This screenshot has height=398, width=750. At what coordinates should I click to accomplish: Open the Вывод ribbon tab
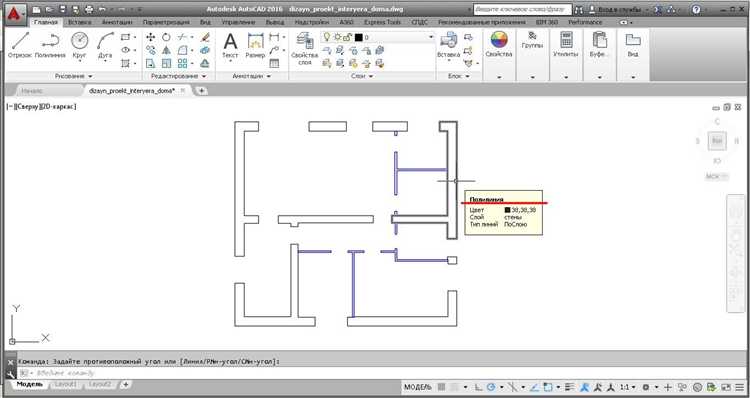point(275,22)
